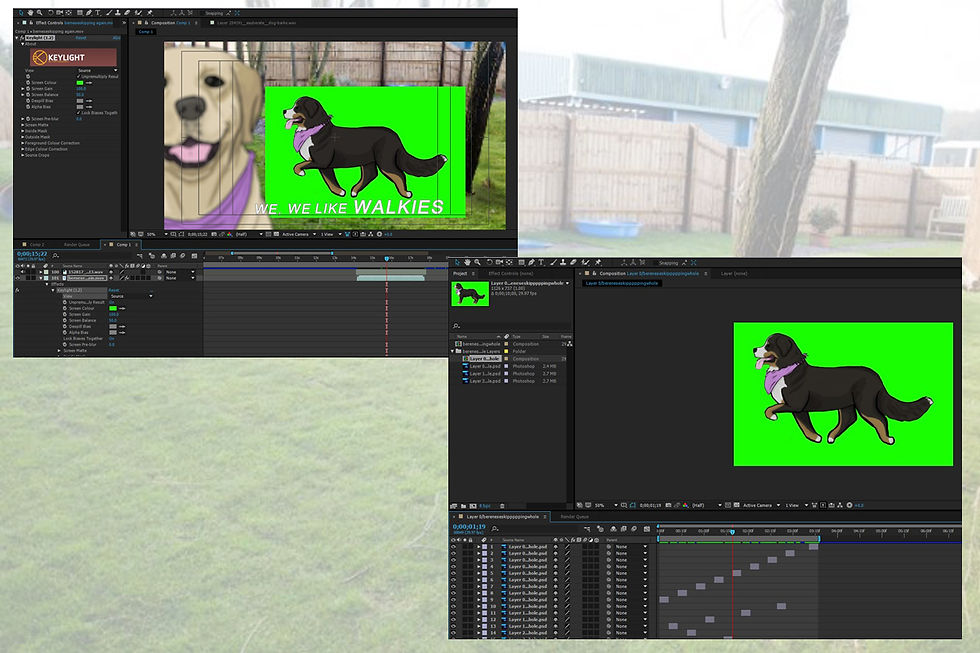Click the Project panel search field

(511, 326)
